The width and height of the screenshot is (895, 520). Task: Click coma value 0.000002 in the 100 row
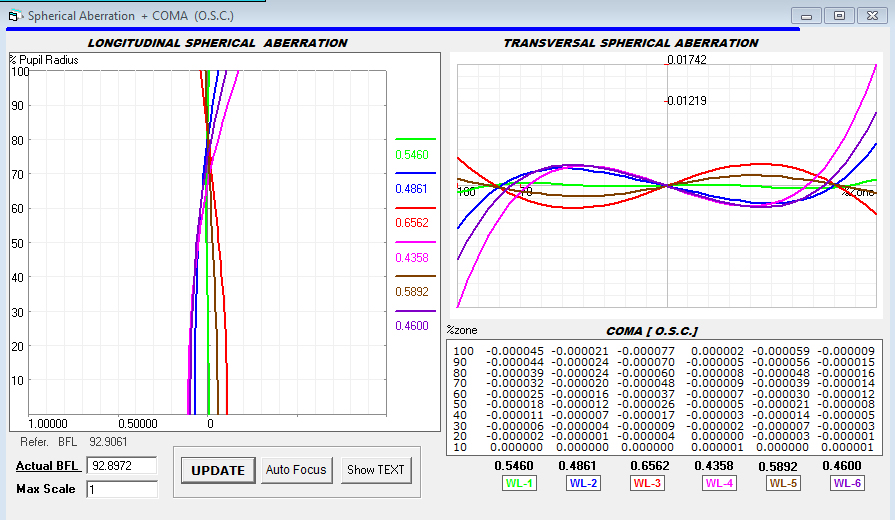coord(717,352)
